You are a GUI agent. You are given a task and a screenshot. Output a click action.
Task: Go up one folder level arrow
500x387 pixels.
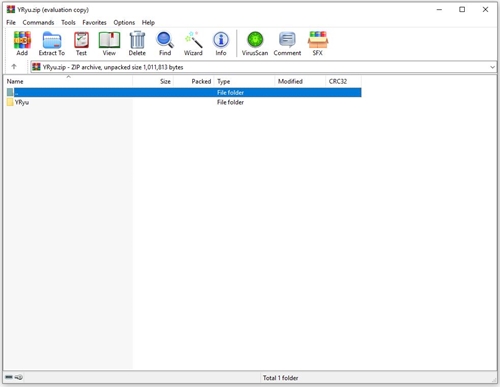point(14,67)
